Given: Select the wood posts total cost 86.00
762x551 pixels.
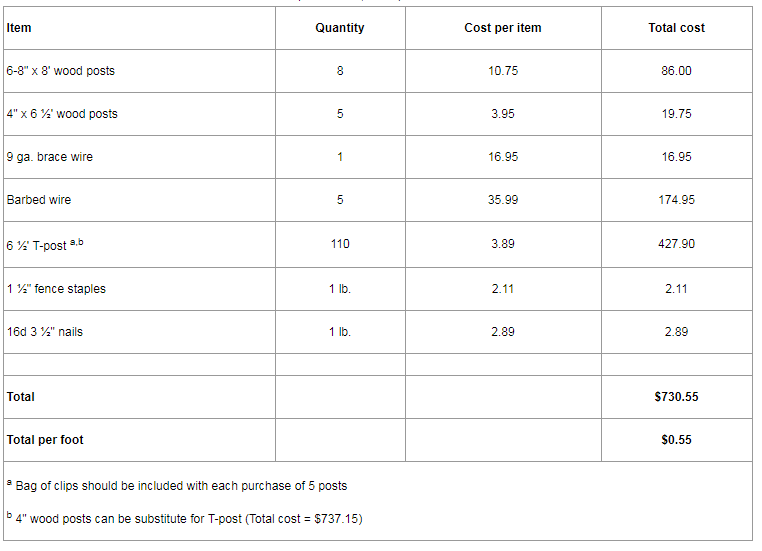Looking at the screenshot, I should point(676,71).
